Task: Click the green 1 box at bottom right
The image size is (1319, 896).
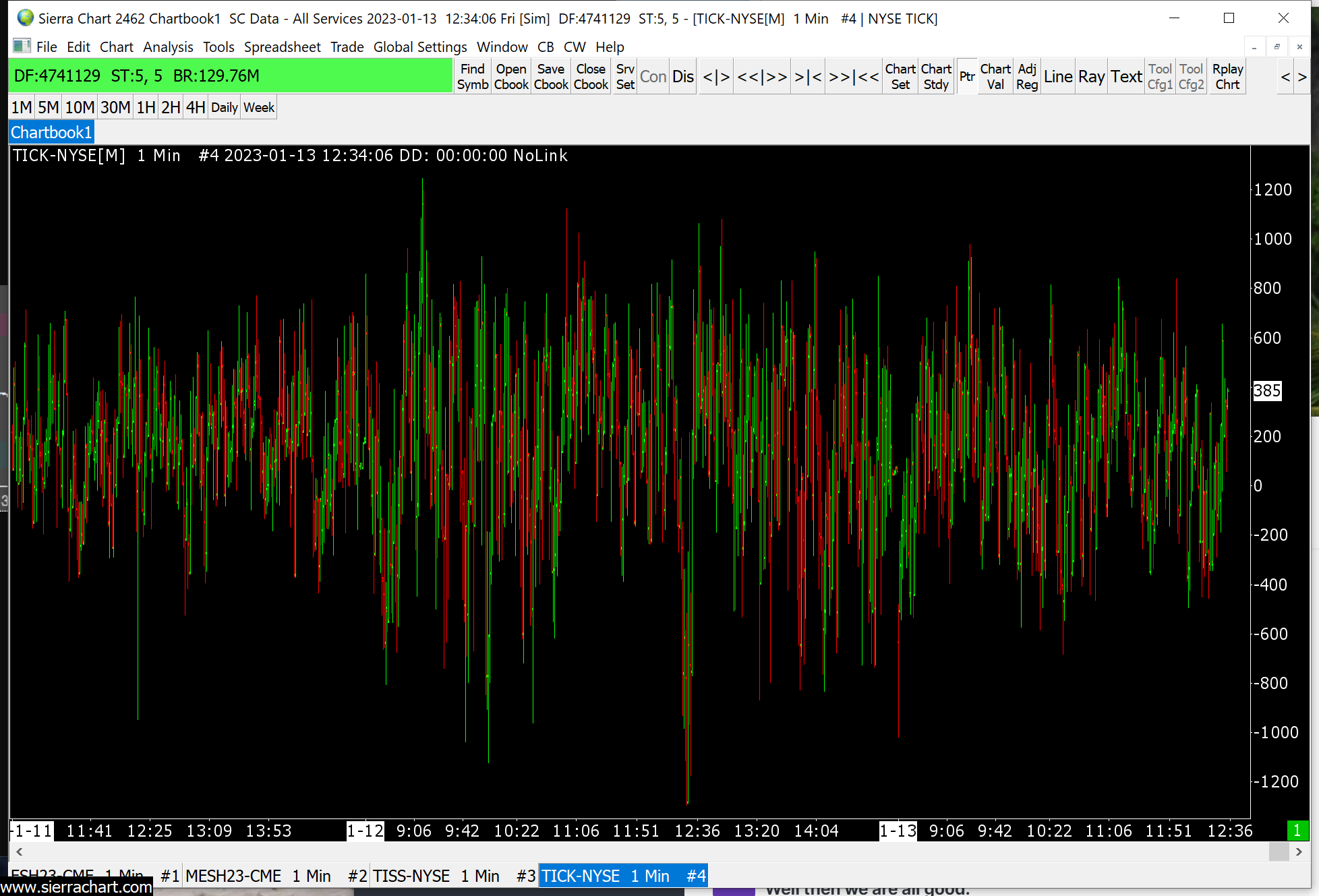Action: click(1297, 831)
